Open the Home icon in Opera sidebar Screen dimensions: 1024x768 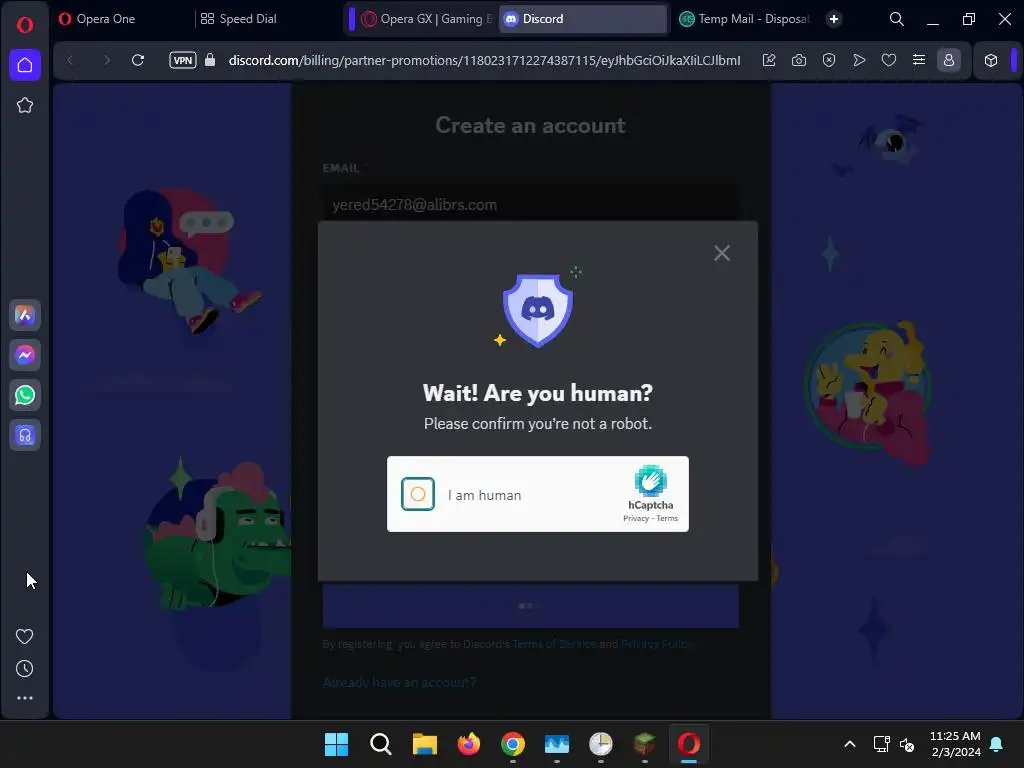pyautogui.click(x=25, y=65)
